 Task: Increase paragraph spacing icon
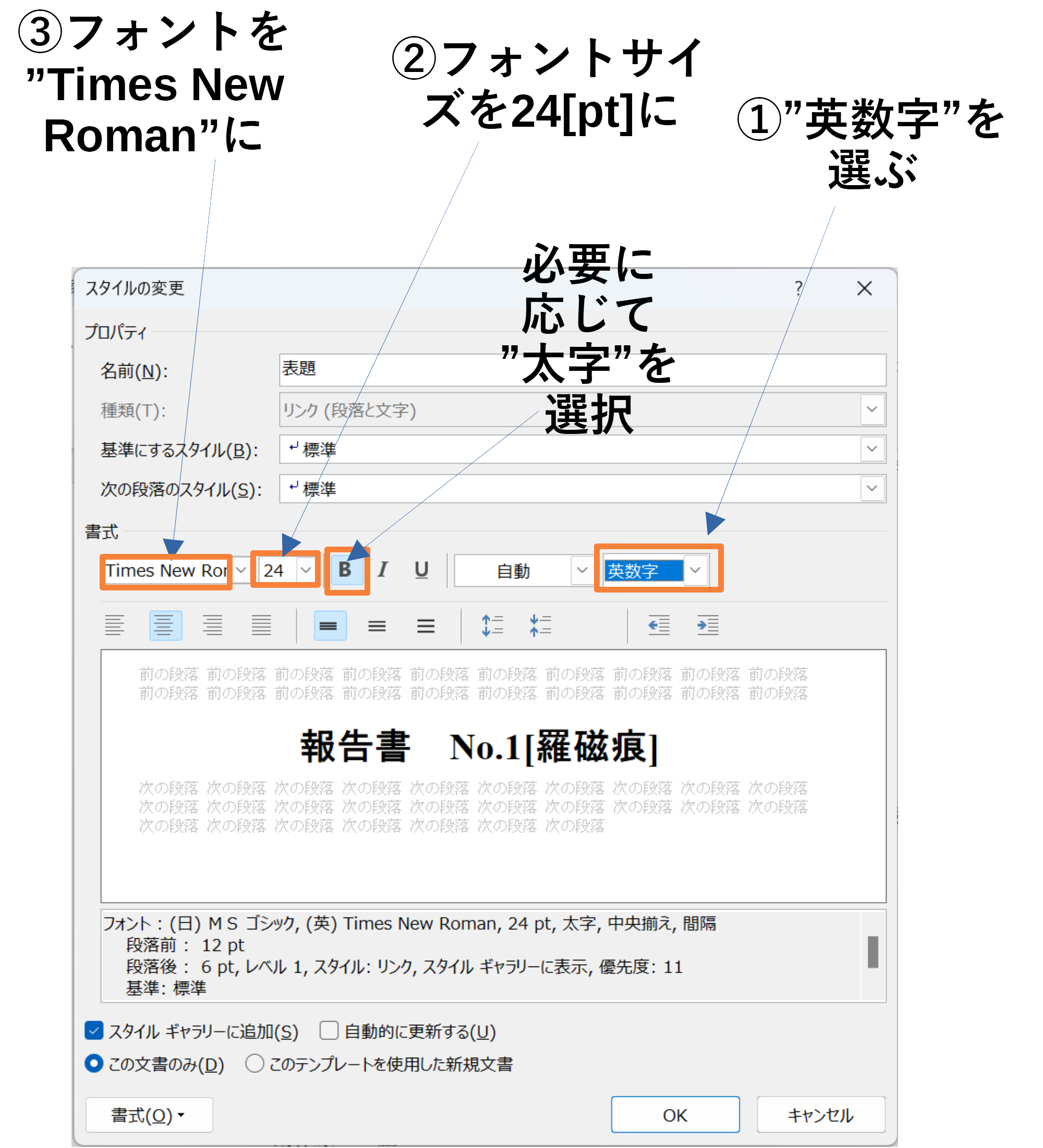click(492, 625)
